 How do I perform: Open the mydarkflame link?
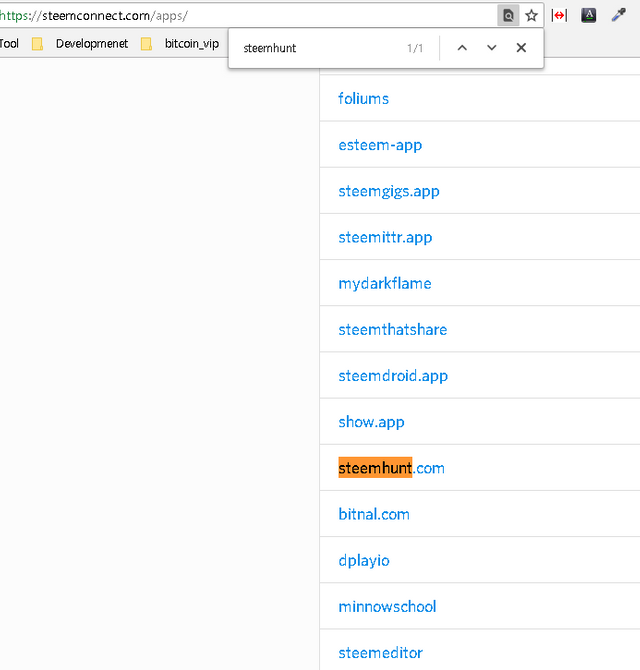385,284
